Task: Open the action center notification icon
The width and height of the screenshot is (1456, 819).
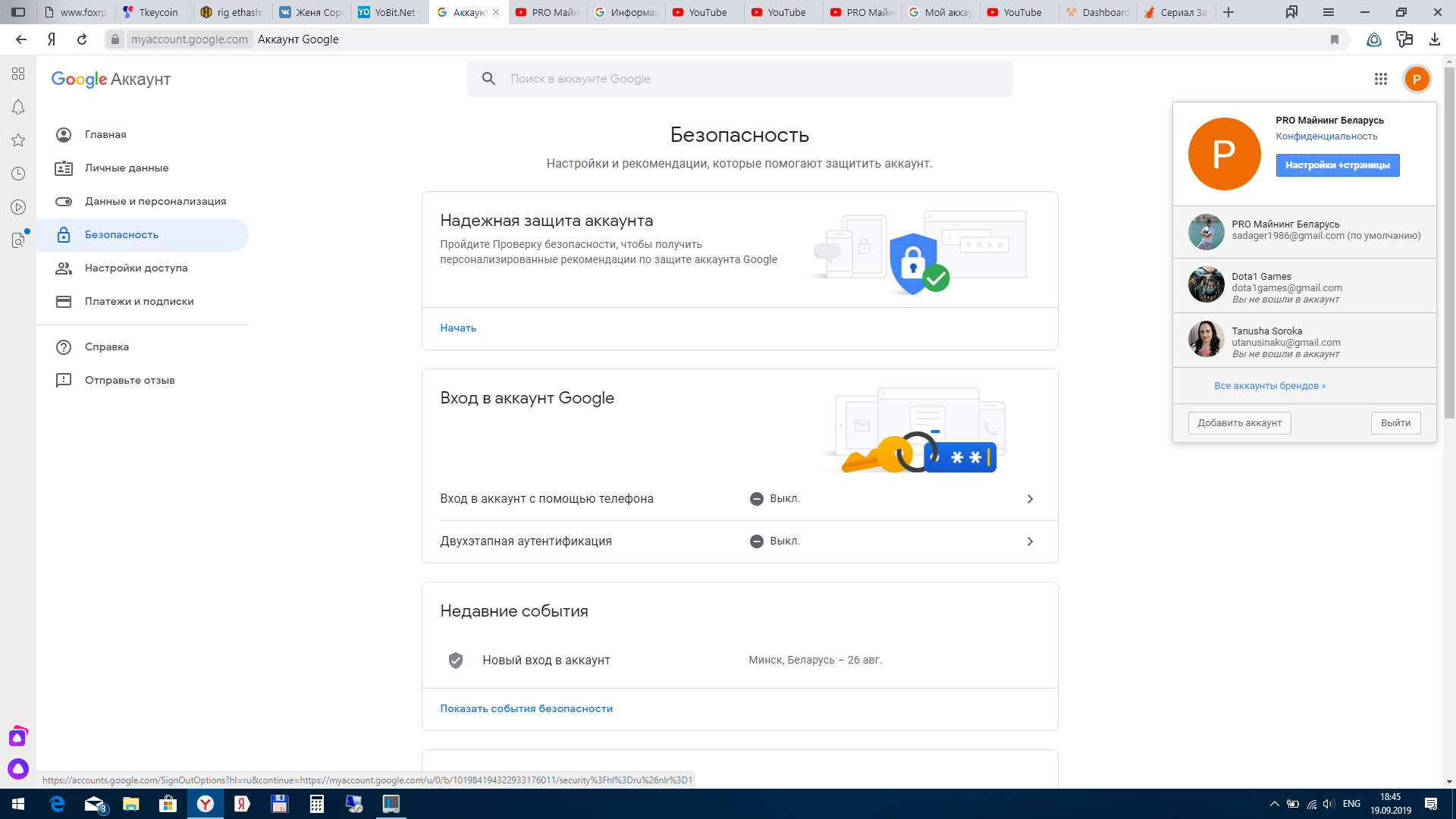Action: pos(1431,804)
